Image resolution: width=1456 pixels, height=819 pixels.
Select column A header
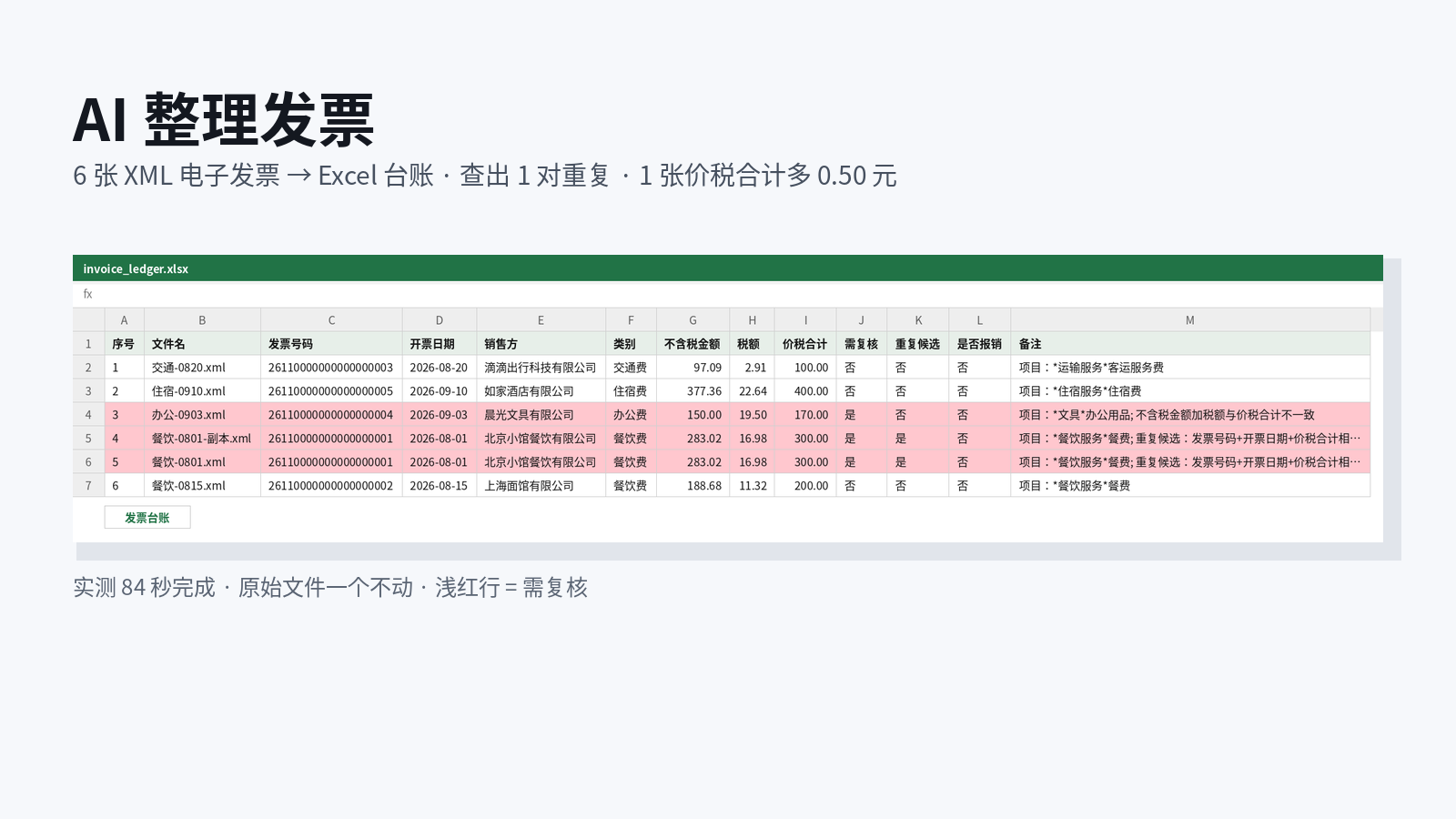(125, 320)
